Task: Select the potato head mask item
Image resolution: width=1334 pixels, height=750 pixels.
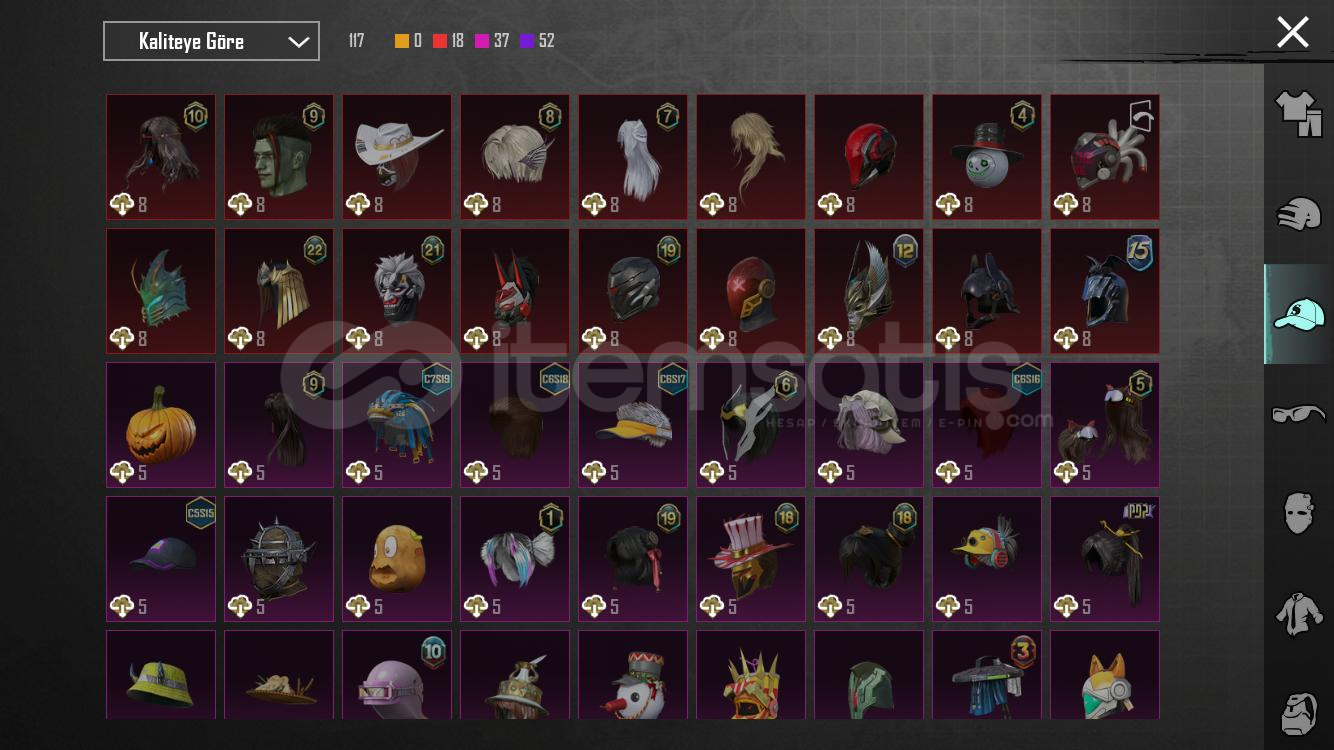Action: click(397, 559)
